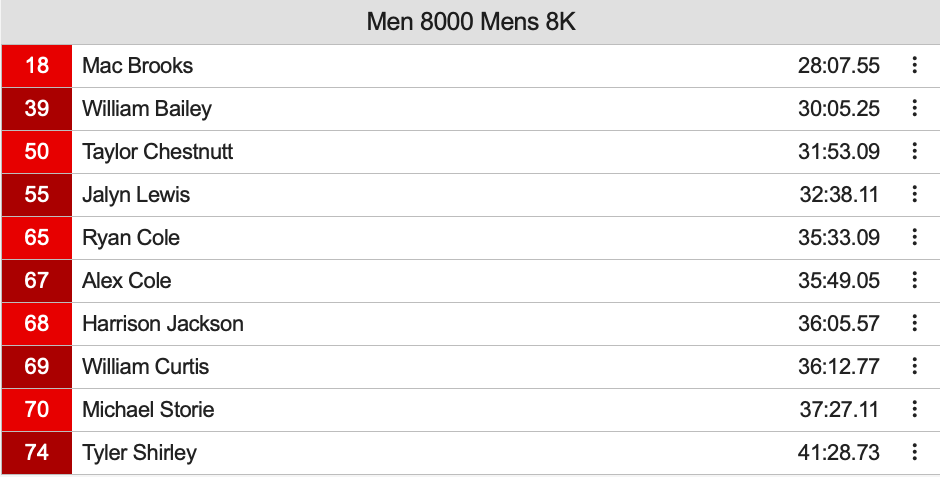
Task: Select the Jalyn Lewis result row
Action: pyautogui.click(x=450, y=195)
